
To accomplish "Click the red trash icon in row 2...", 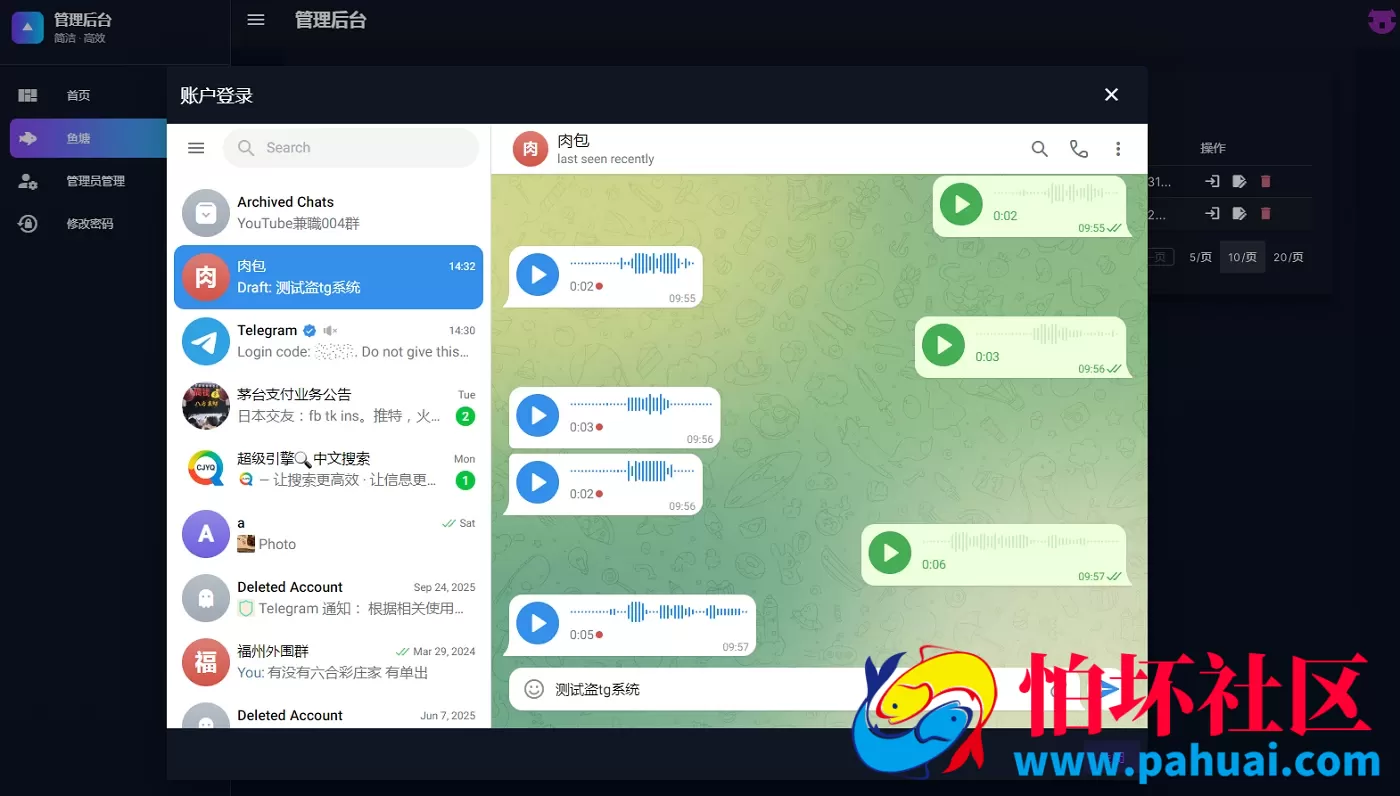I will pyautogui.click(x=1266, y=213).
